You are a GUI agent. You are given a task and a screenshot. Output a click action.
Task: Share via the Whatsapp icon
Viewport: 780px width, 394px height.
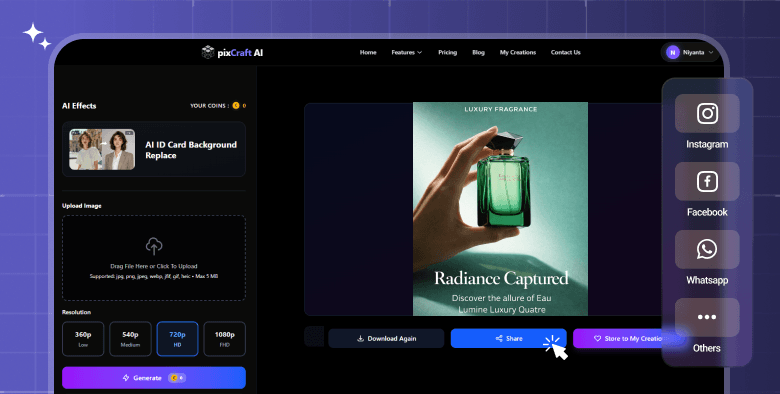(707, 249)
